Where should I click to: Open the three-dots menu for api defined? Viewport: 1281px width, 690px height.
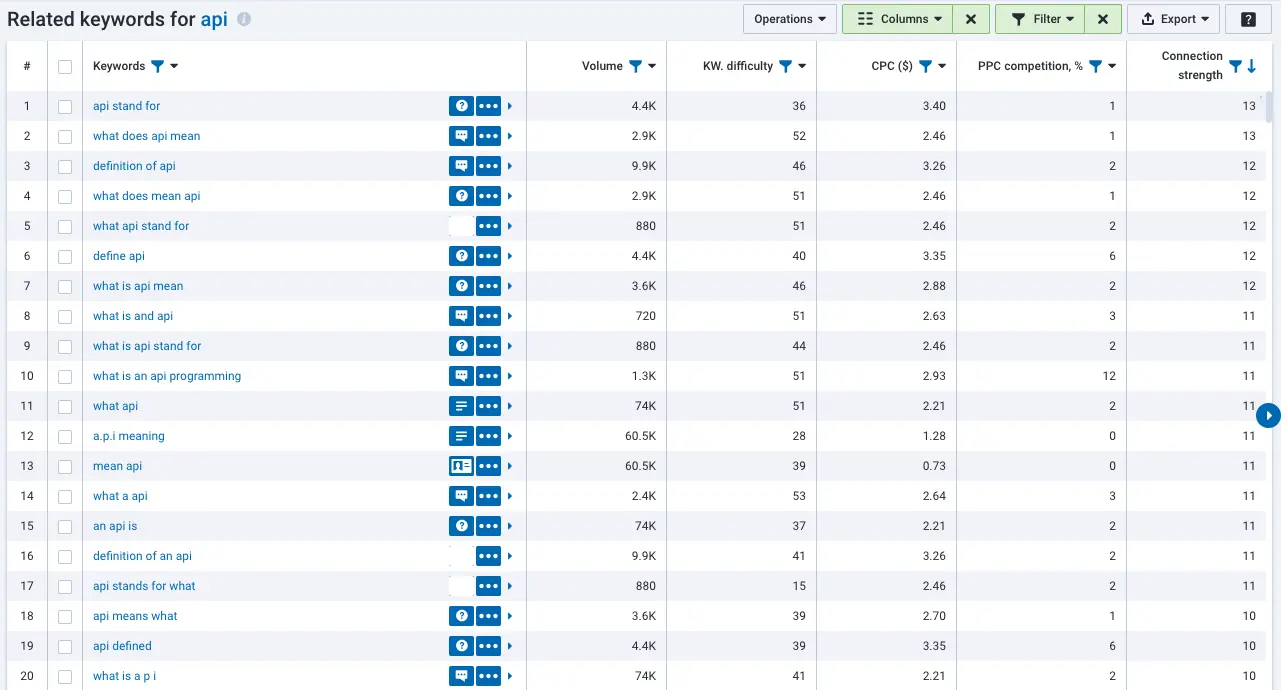(488, 646)
